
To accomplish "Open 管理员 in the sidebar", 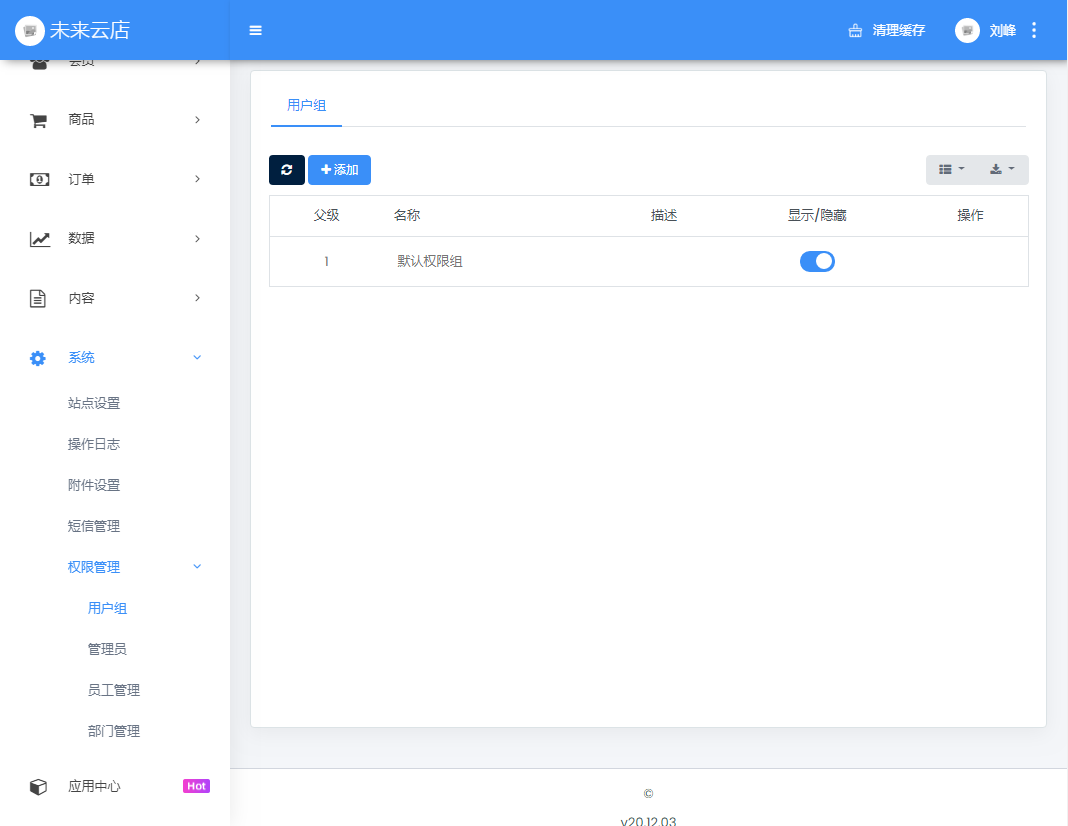I will (x=107, y=649).
